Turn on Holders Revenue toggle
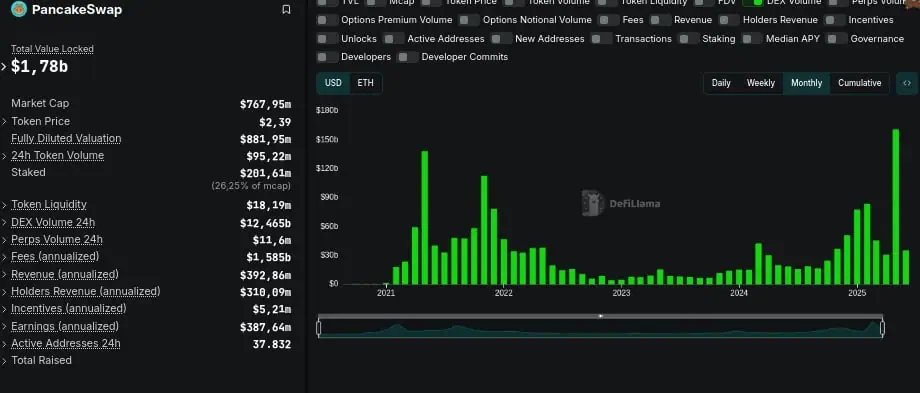The image size is (920, 393). pos(730,20)
